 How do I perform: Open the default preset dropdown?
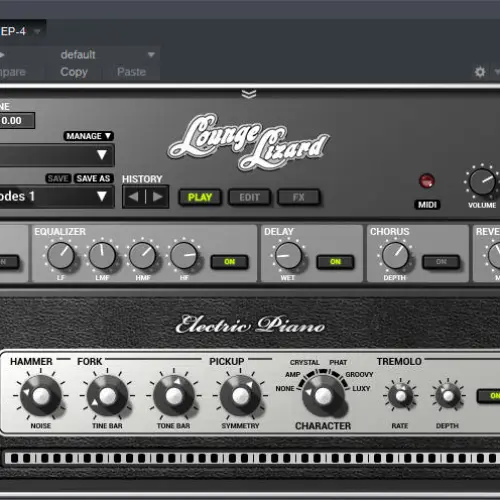pyautogui.click(x=107, y=54)
